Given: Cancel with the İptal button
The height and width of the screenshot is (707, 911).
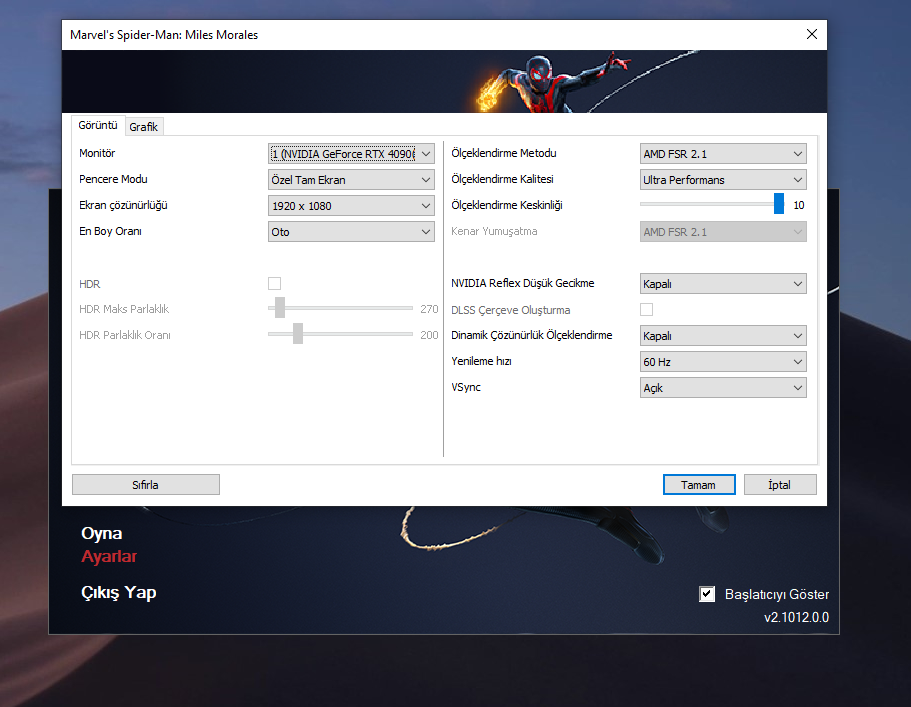Looking at the screenshot, I should 780,485.
